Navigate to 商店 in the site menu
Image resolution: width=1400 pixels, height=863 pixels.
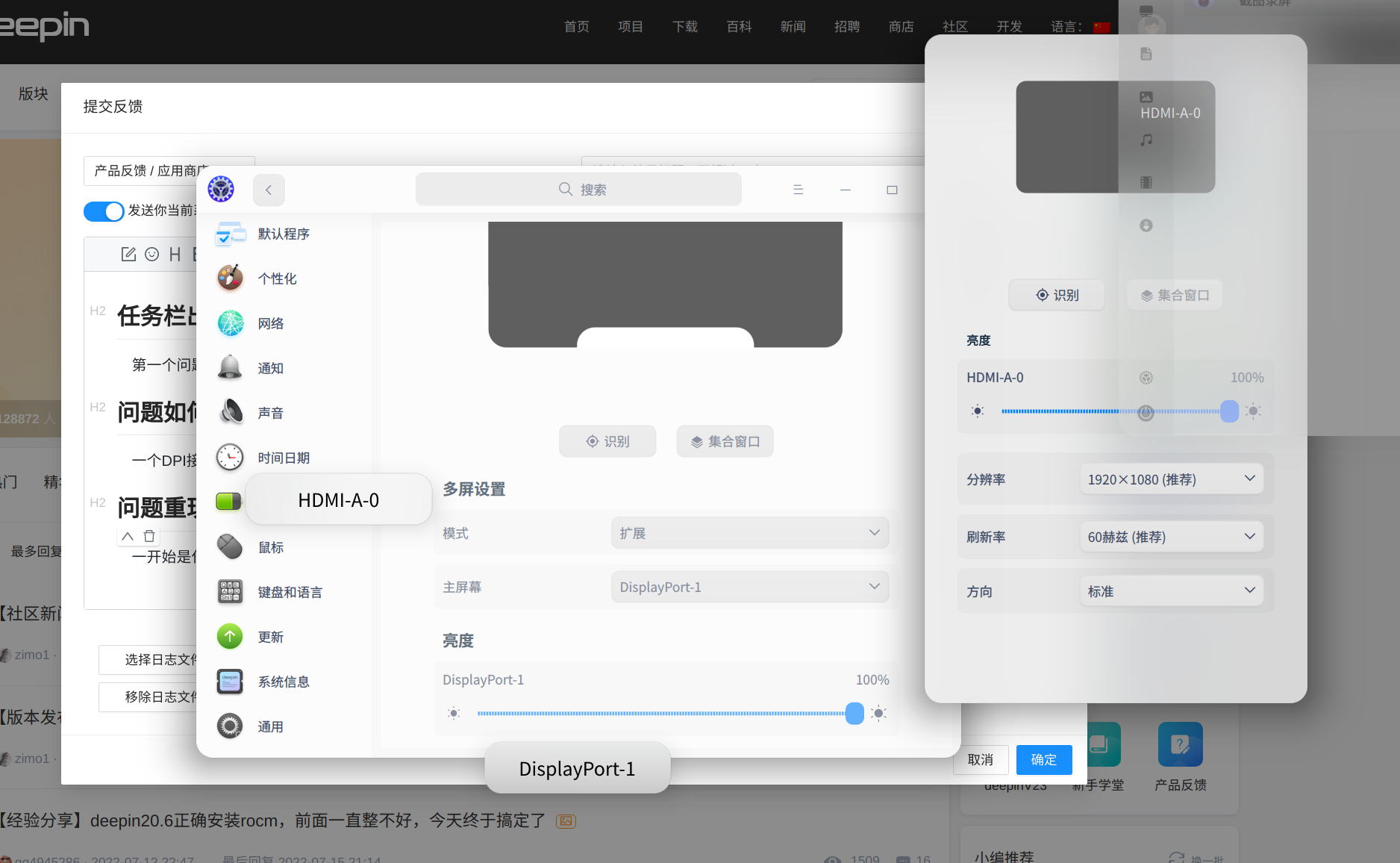tap(901, 26)
